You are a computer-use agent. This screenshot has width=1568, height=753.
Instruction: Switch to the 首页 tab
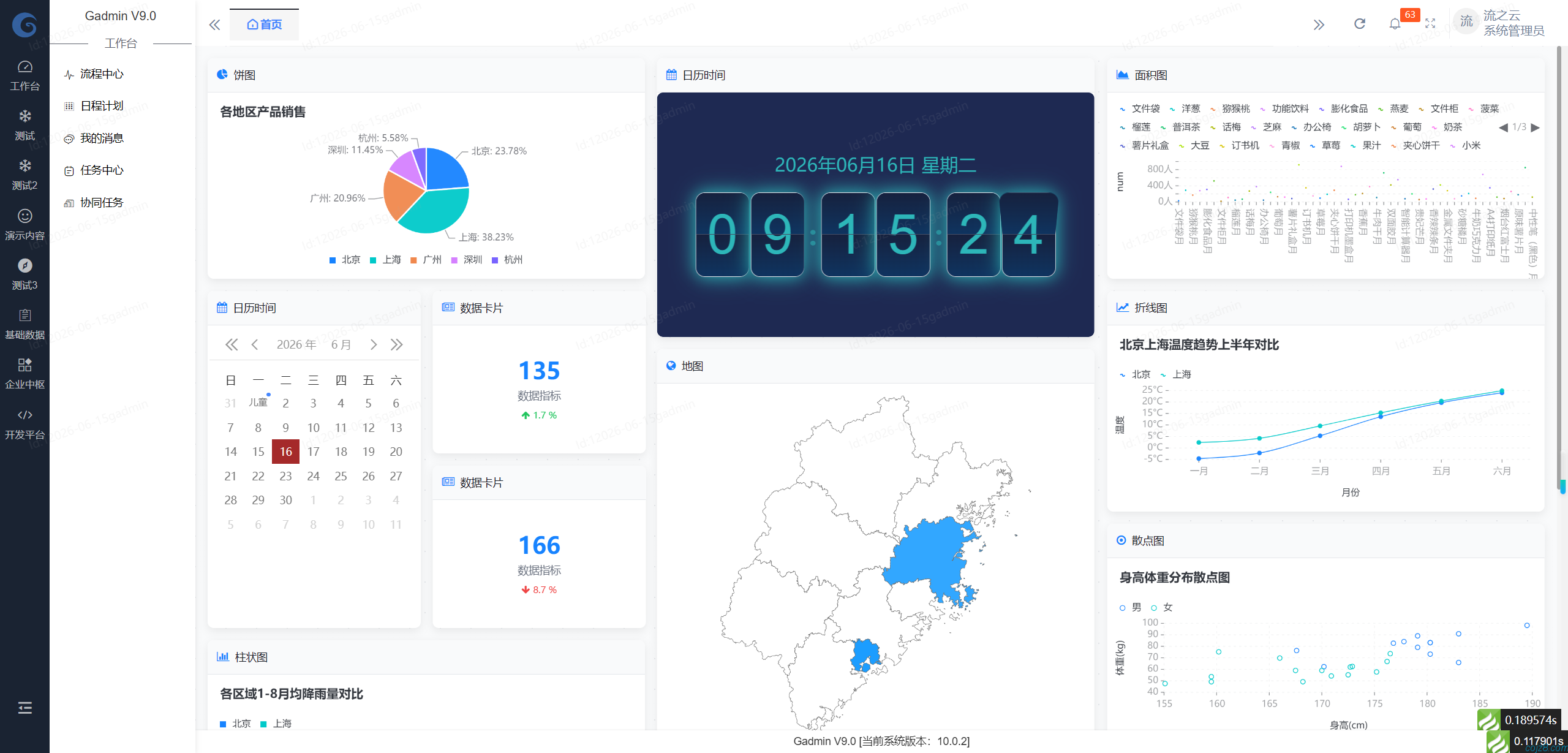pos(264,25)
